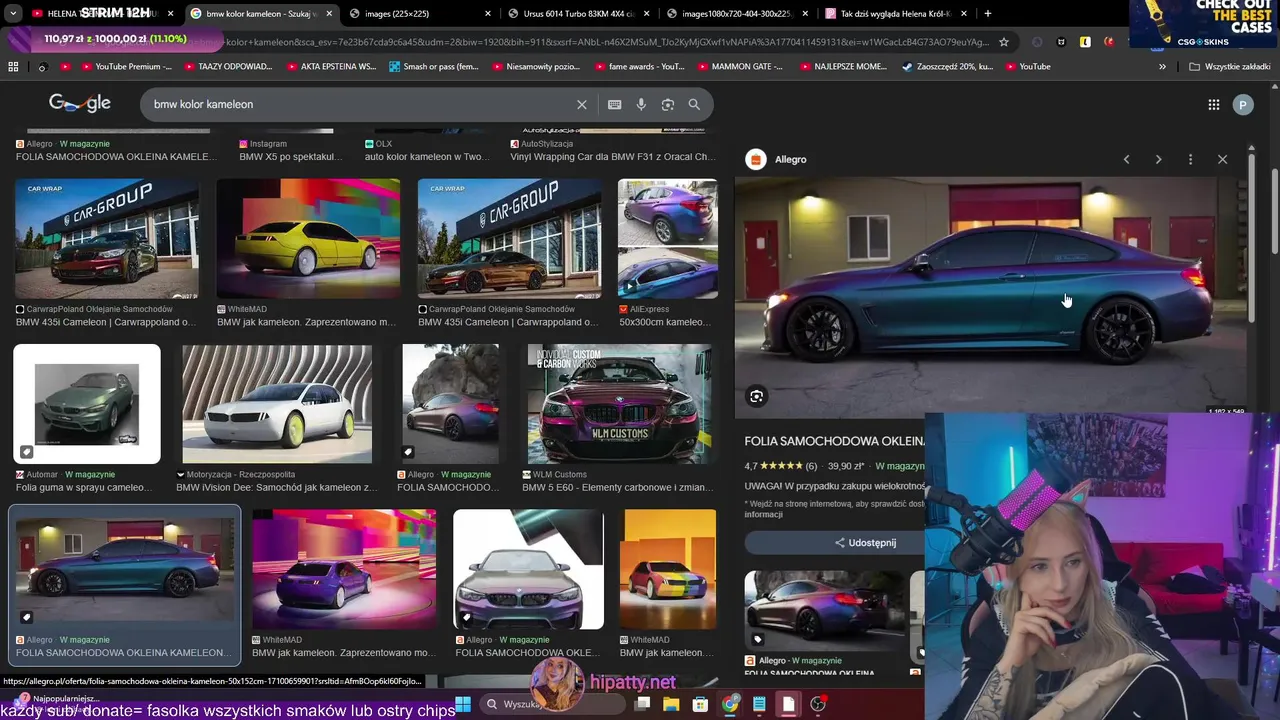
Task: Bookmark this page with the star icon
Action: coord(1004,42)
